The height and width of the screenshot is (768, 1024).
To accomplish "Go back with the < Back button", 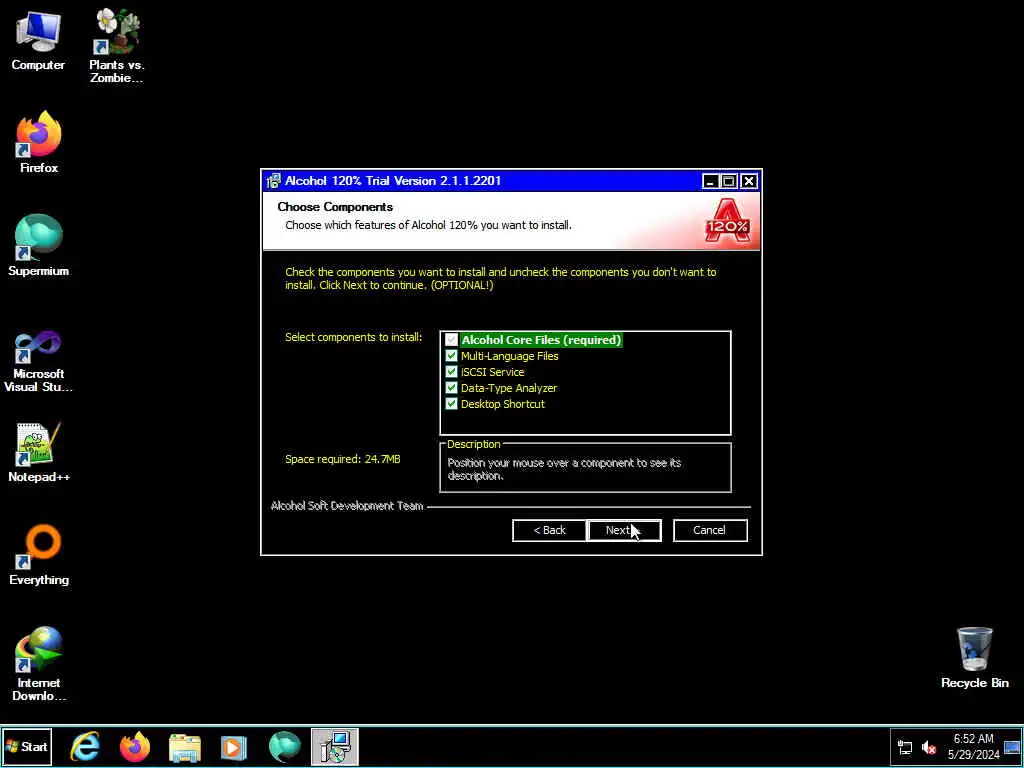I will 549,530.
